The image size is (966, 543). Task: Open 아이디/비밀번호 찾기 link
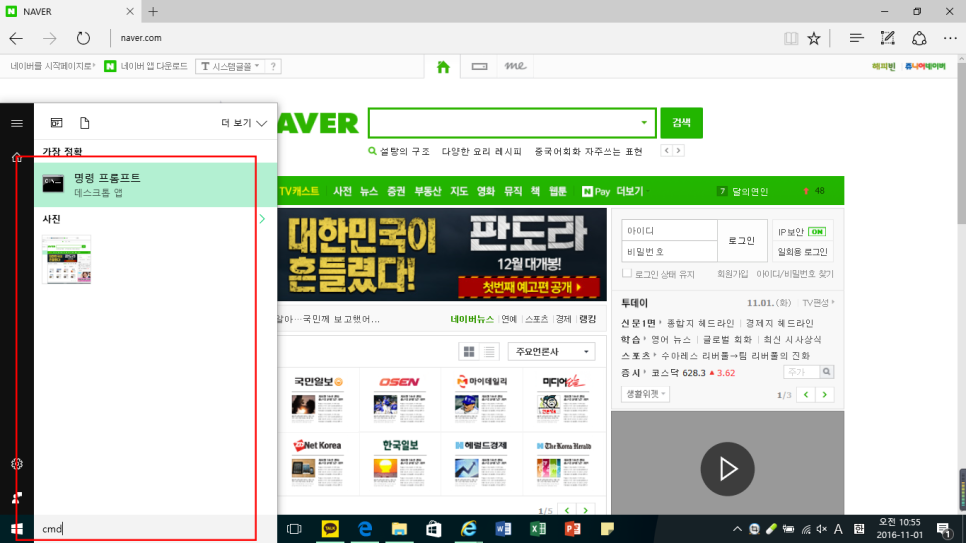[795, 274]
